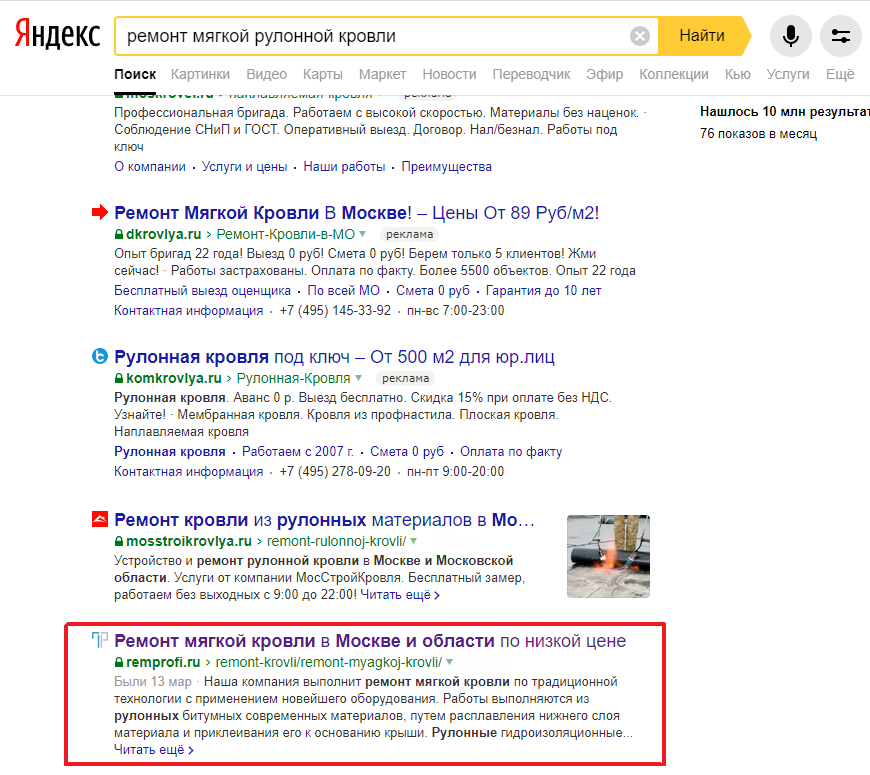Switch to the Картинки tab
Image resolution: width=870 pixels, height=775 pixels.
[200, 74]
